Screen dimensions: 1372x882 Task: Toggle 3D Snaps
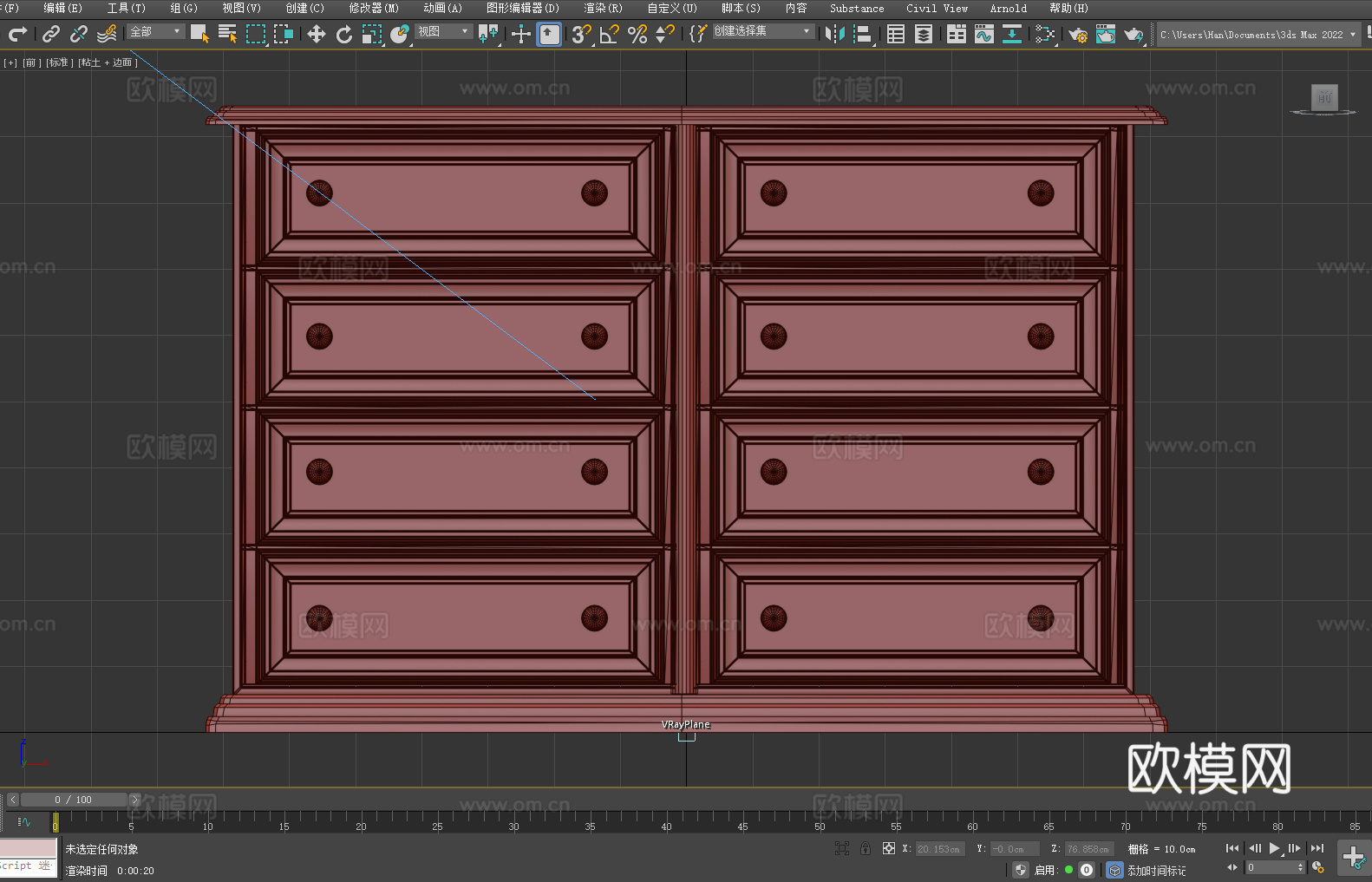click(582, 34)
